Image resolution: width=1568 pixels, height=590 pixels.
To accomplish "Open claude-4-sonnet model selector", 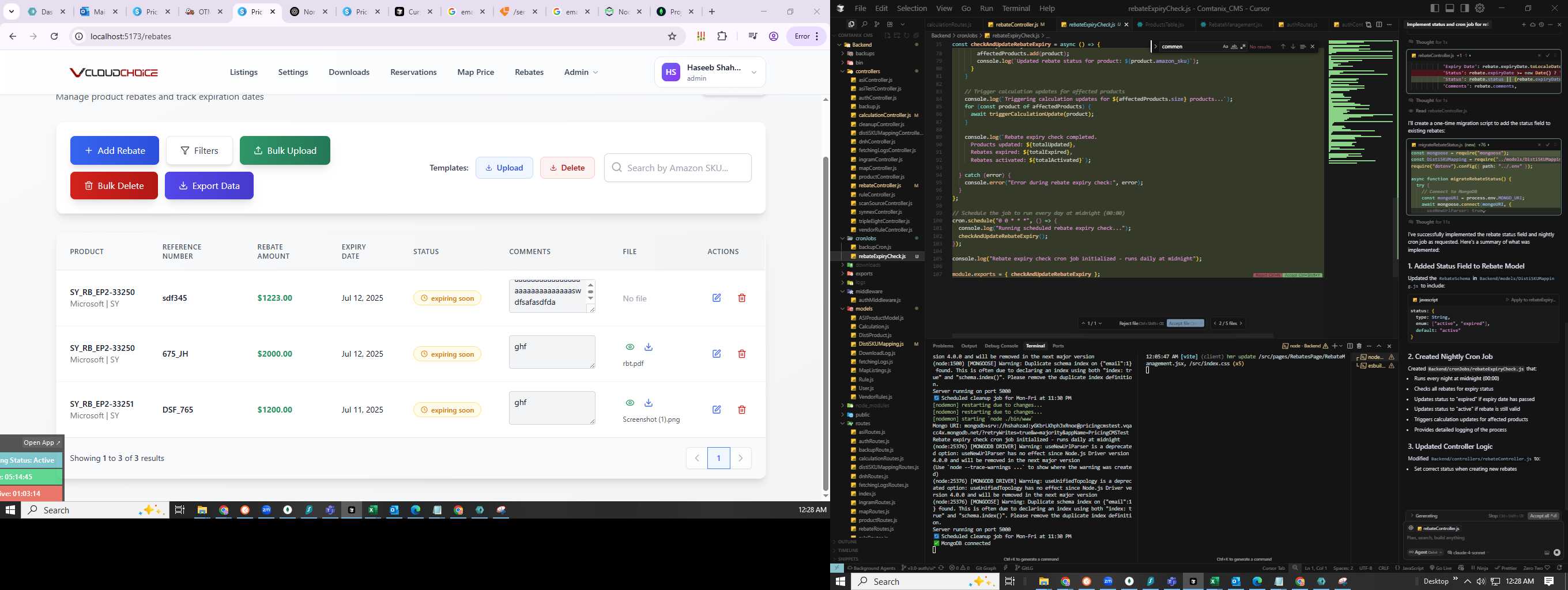I will point(1468,553).
